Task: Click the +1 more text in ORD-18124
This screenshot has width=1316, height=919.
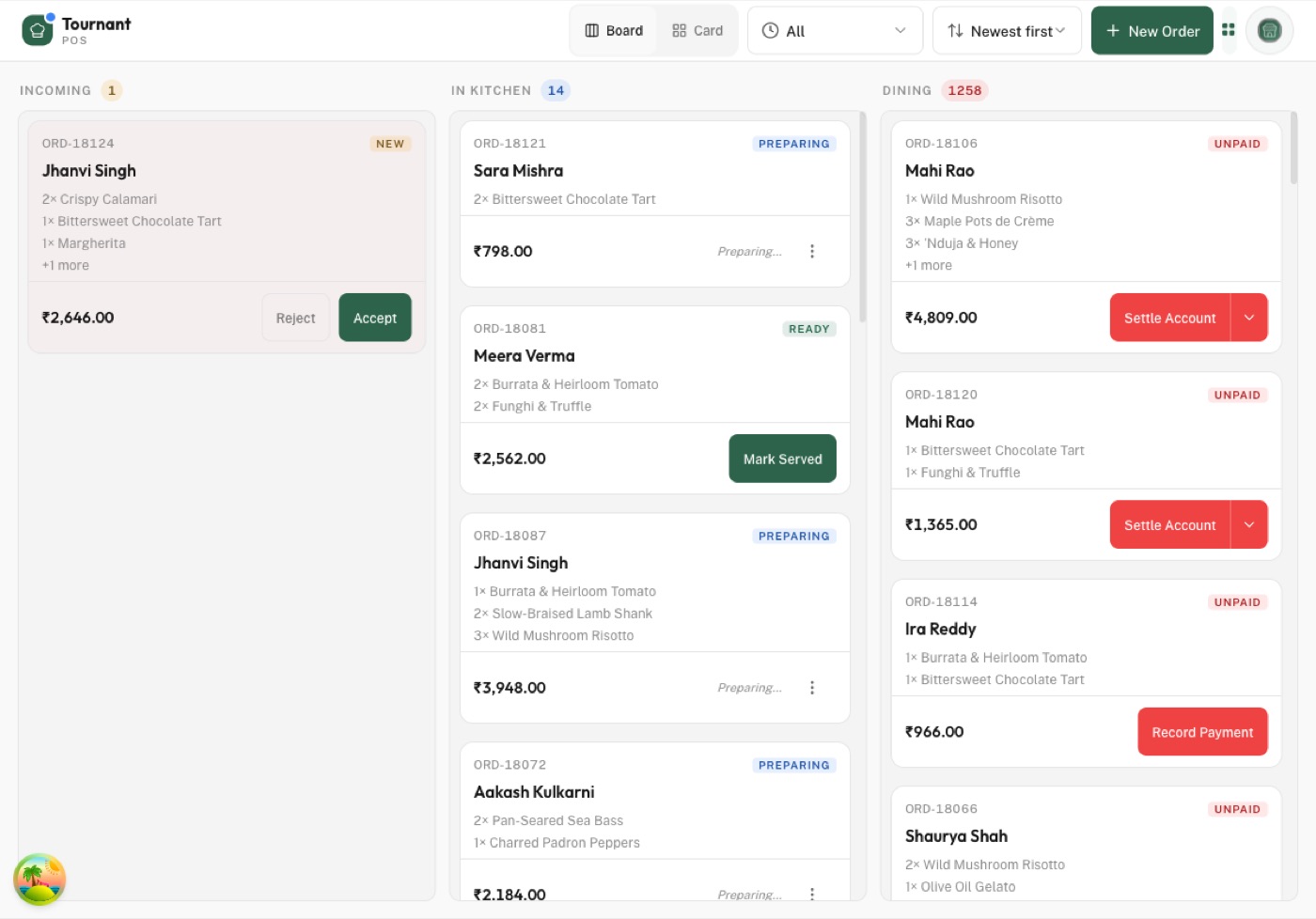Action: point(66,265)
